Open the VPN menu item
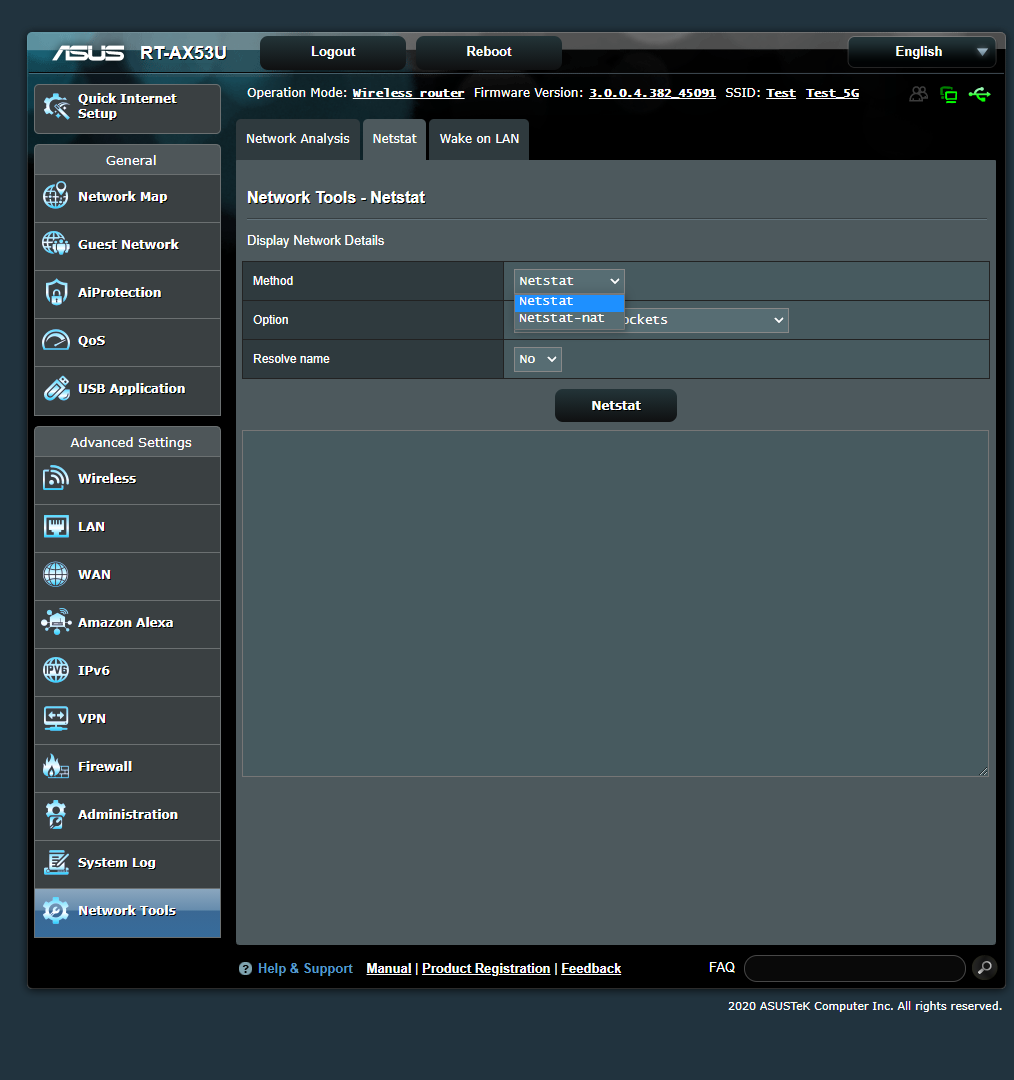The width and height of the screenshot is (1014, 1080). 127,720
